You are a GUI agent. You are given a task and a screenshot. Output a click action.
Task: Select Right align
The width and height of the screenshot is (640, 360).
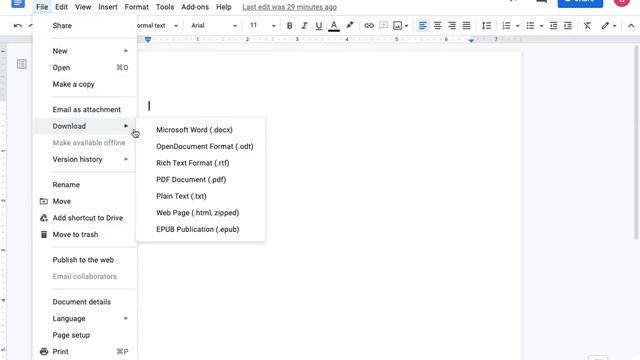click(452, 26)
